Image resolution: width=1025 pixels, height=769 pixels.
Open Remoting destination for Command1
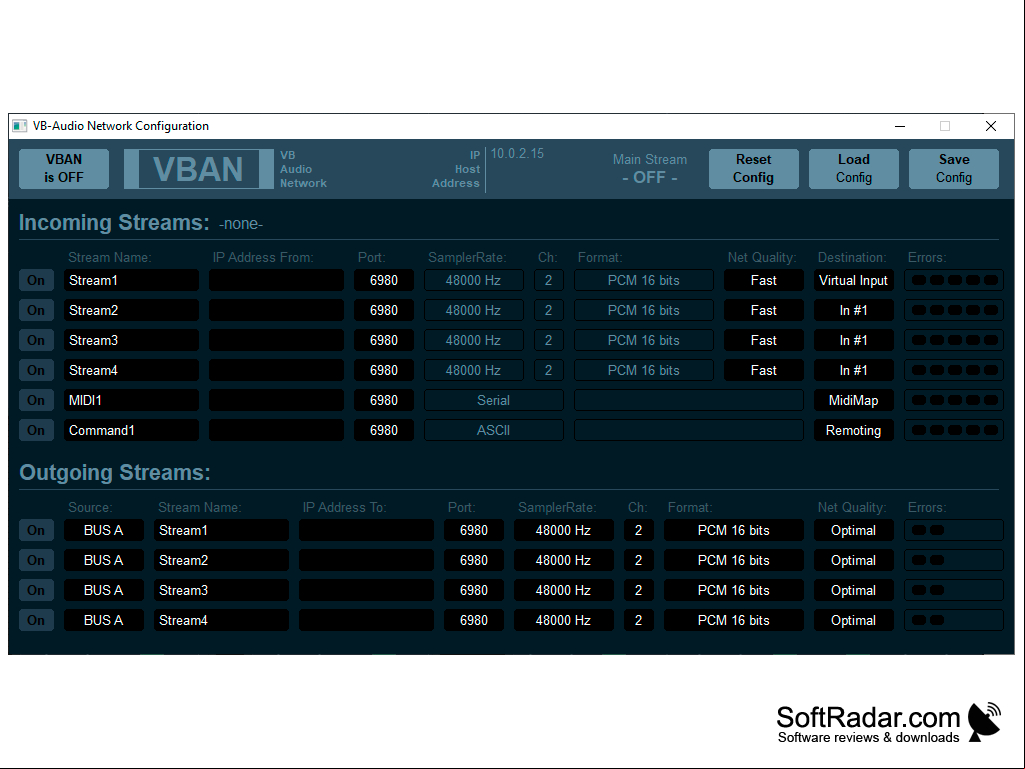pos(853,430)
